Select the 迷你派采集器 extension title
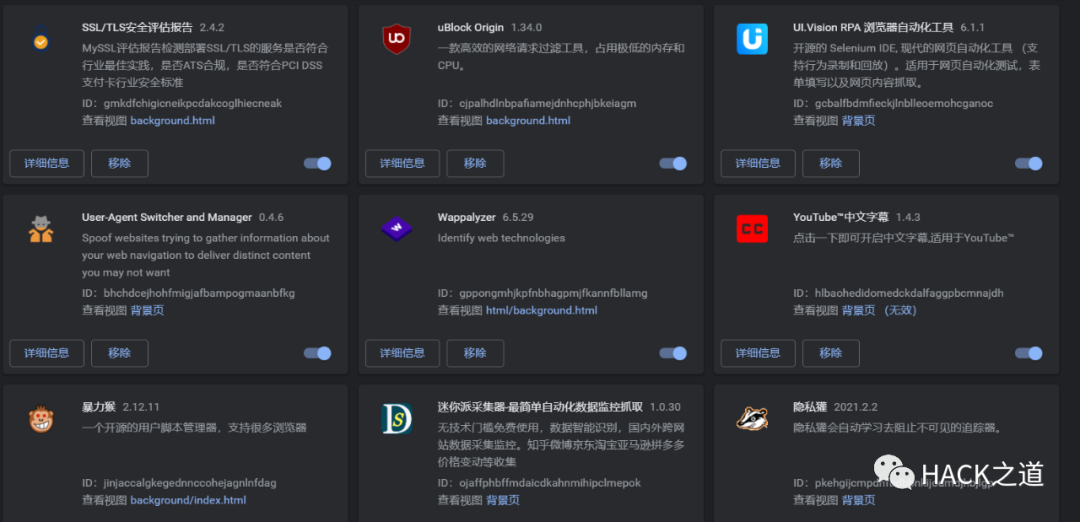 [540, 407]
